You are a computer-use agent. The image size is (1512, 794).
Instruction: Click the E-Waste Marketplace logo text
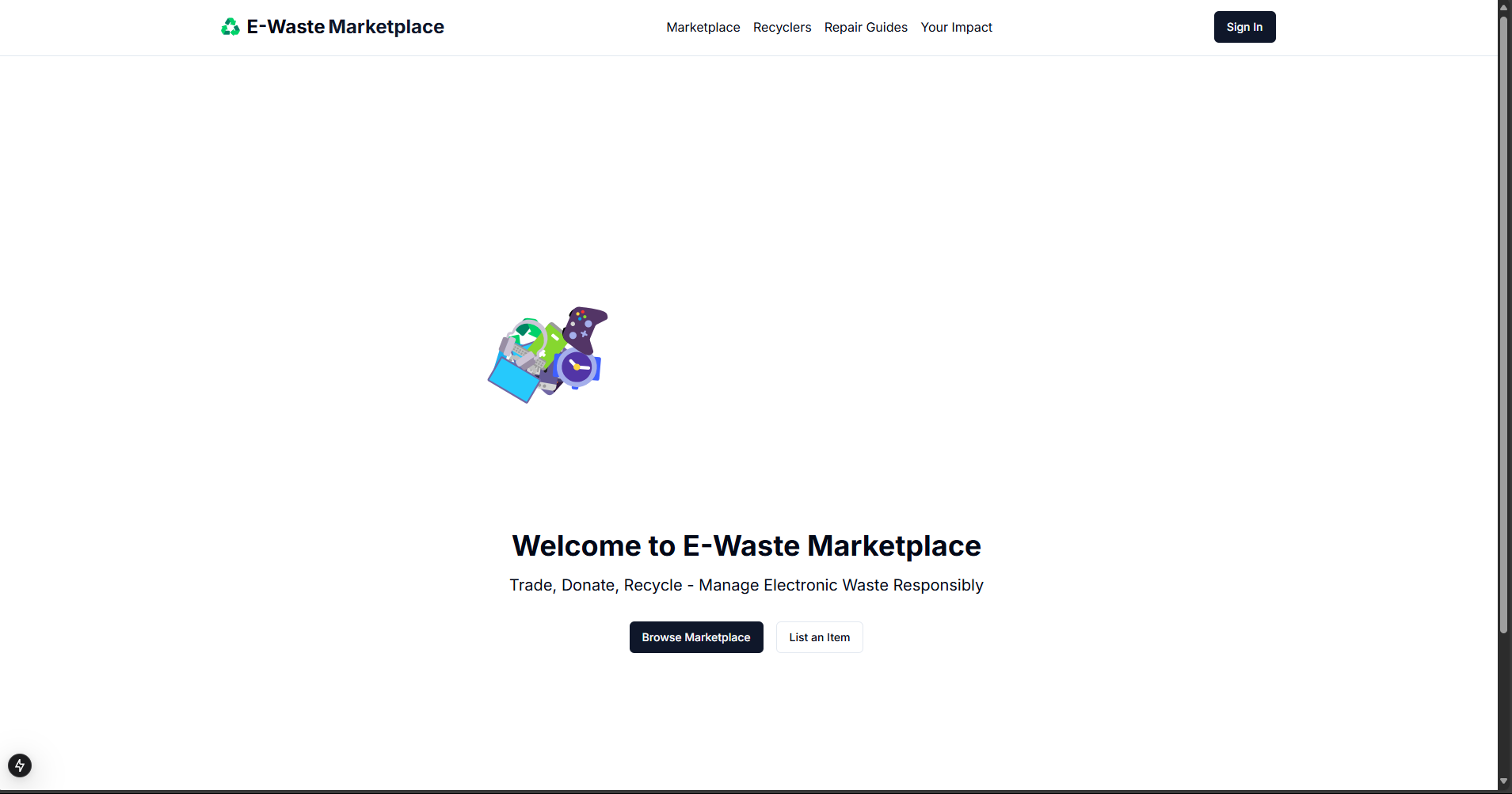[x=345, y=26]
